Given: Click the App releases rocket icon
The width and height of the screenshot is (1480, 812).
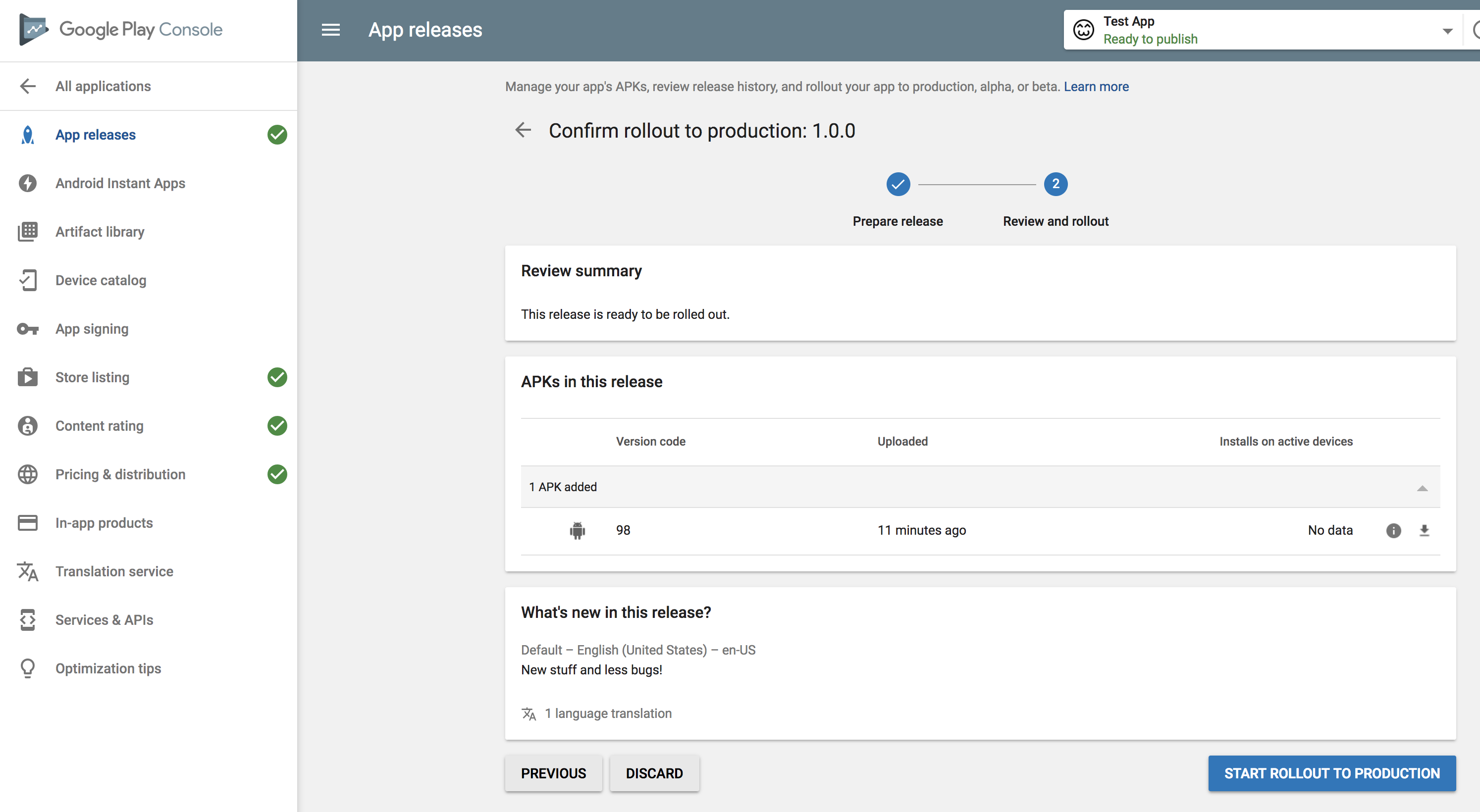Looking at the screenshot, I should point(27,134).
